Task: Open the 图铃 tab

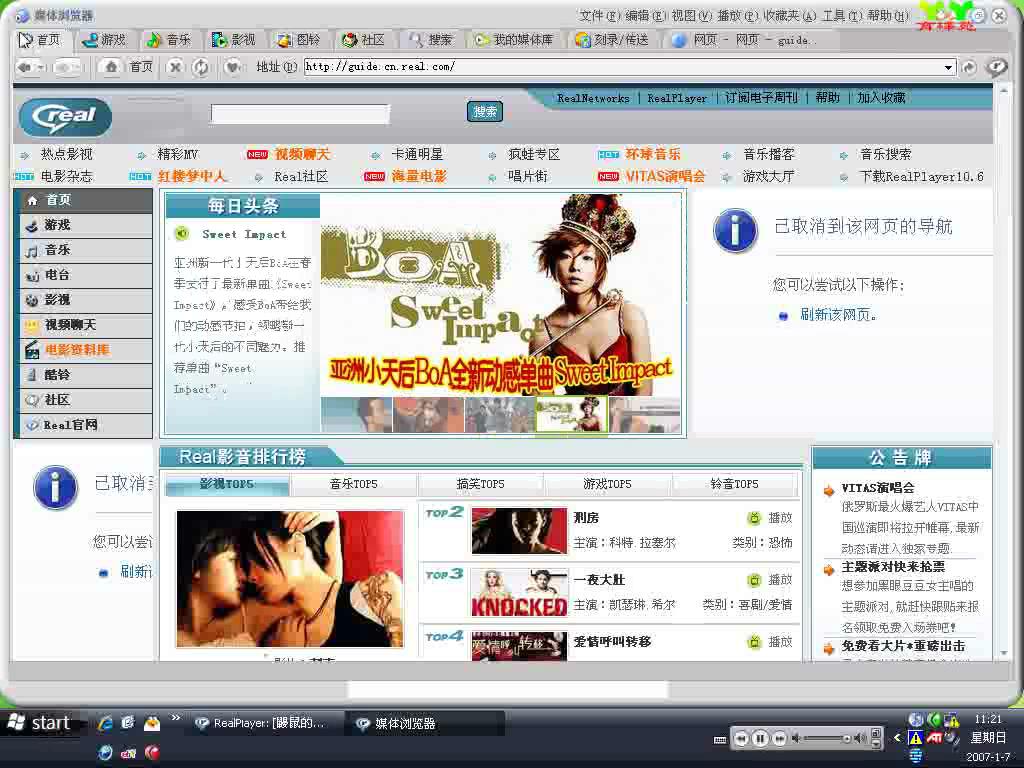Action: (298, 40)
